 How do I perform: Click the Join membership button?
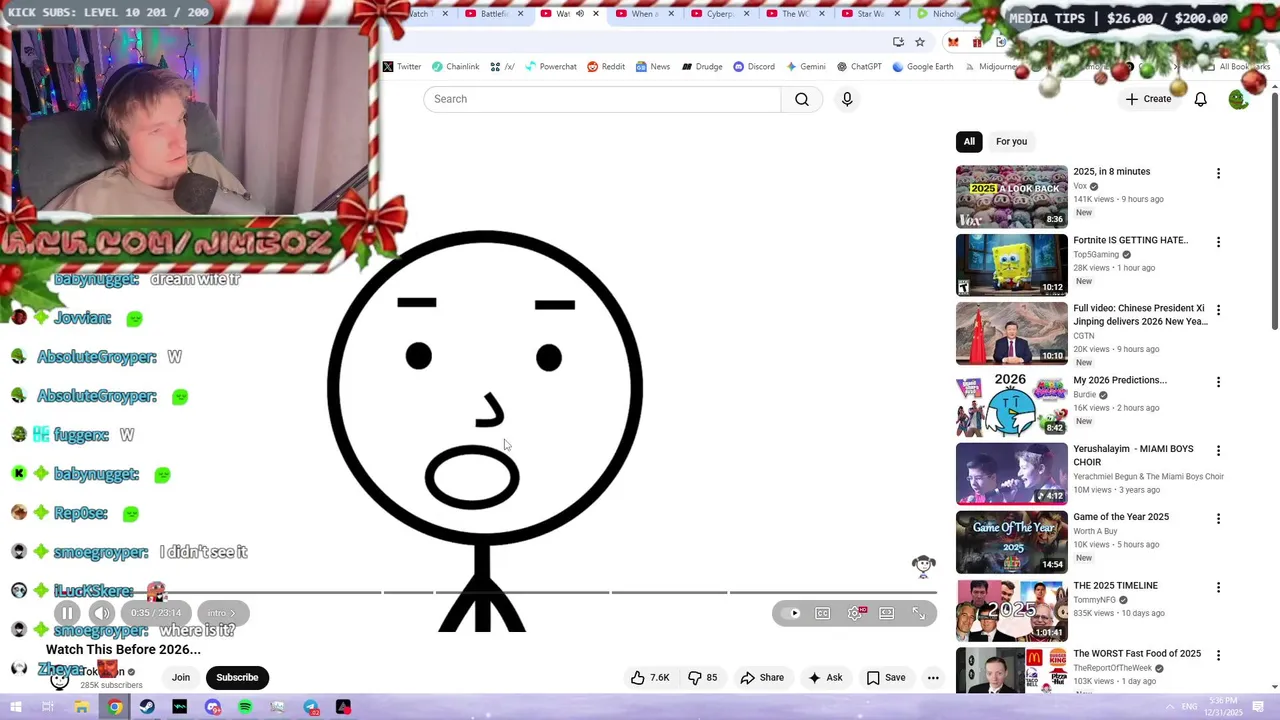pyautogui.click(x=181, y=677)
